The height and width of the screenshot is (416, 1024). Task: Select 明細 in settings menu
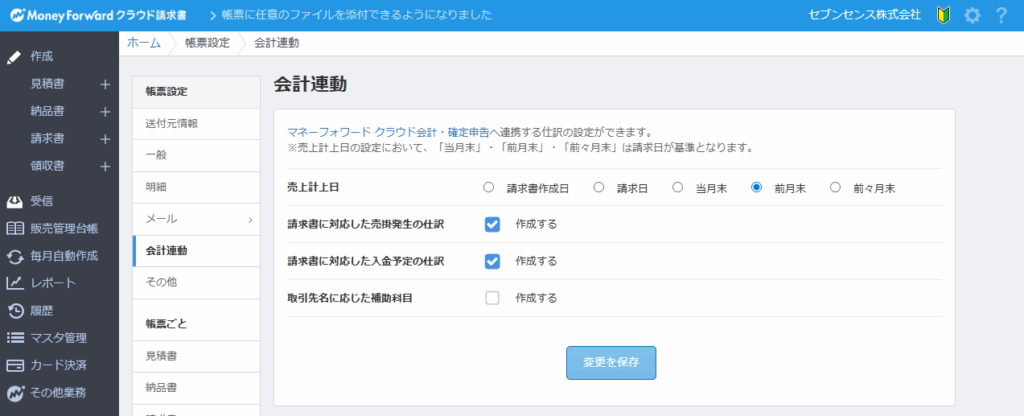[x=157, y=187]
